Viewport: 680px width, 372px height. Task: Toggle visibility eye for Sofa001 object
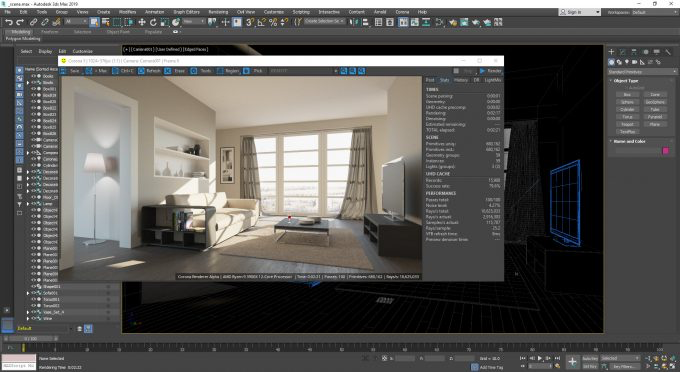point(33,293)
